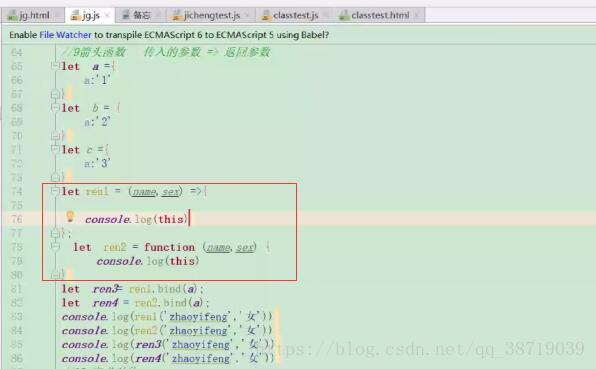596x369 pixels.
Task: Close the jg.js tab
Action: [107, 16]
